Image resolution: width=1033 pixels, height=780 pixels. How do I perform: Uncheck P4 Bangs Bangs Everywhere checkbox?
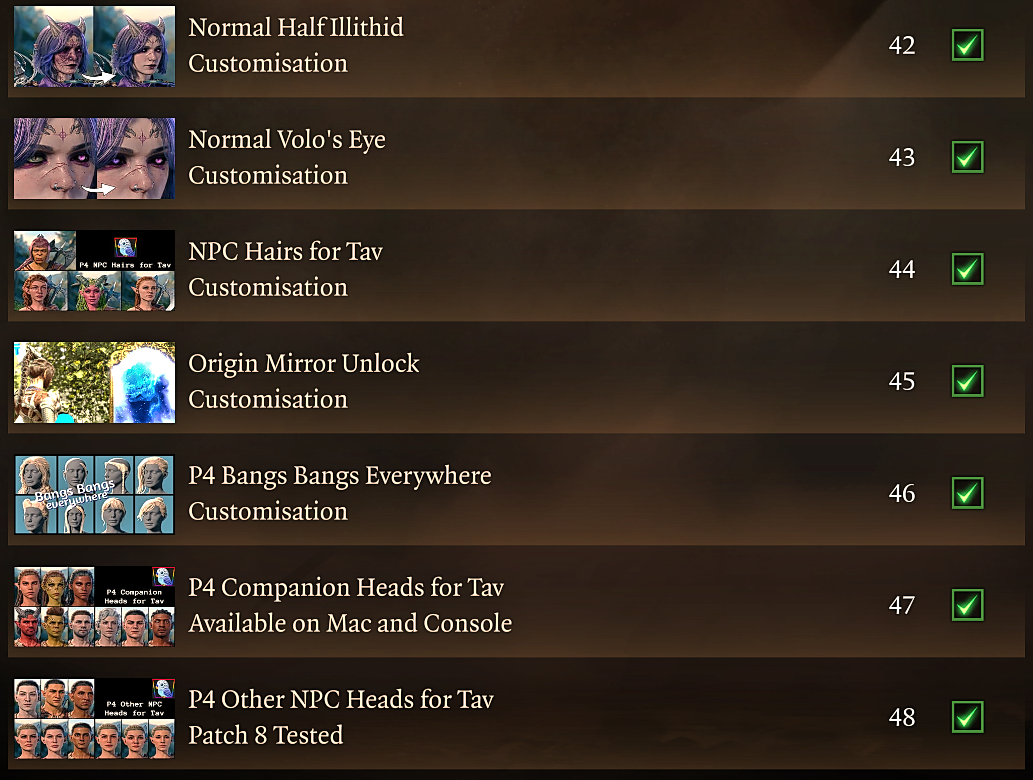967,493
